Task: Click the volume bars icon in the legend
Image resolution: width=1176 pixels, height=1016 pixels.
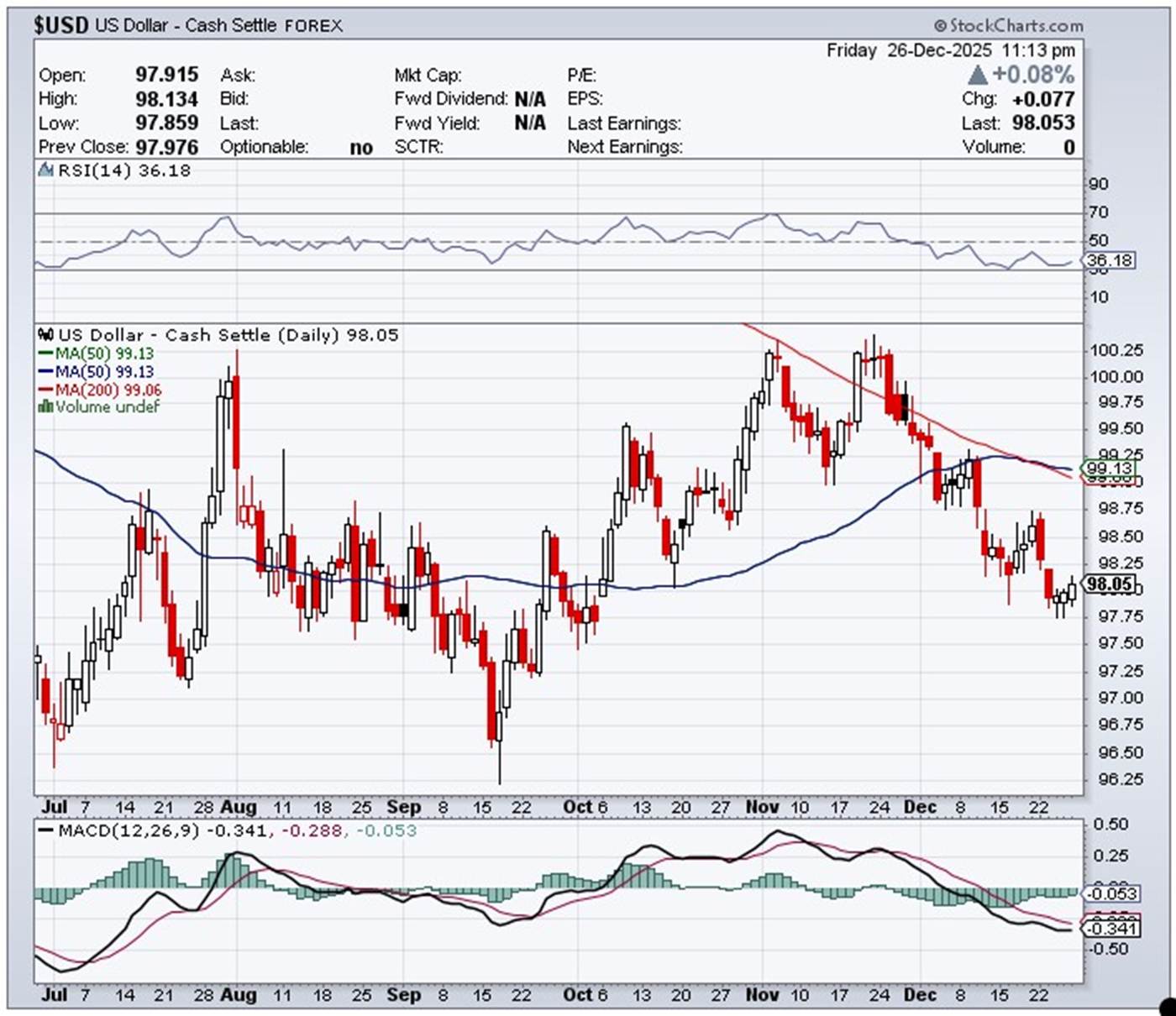Action: [x=45, y=407]
